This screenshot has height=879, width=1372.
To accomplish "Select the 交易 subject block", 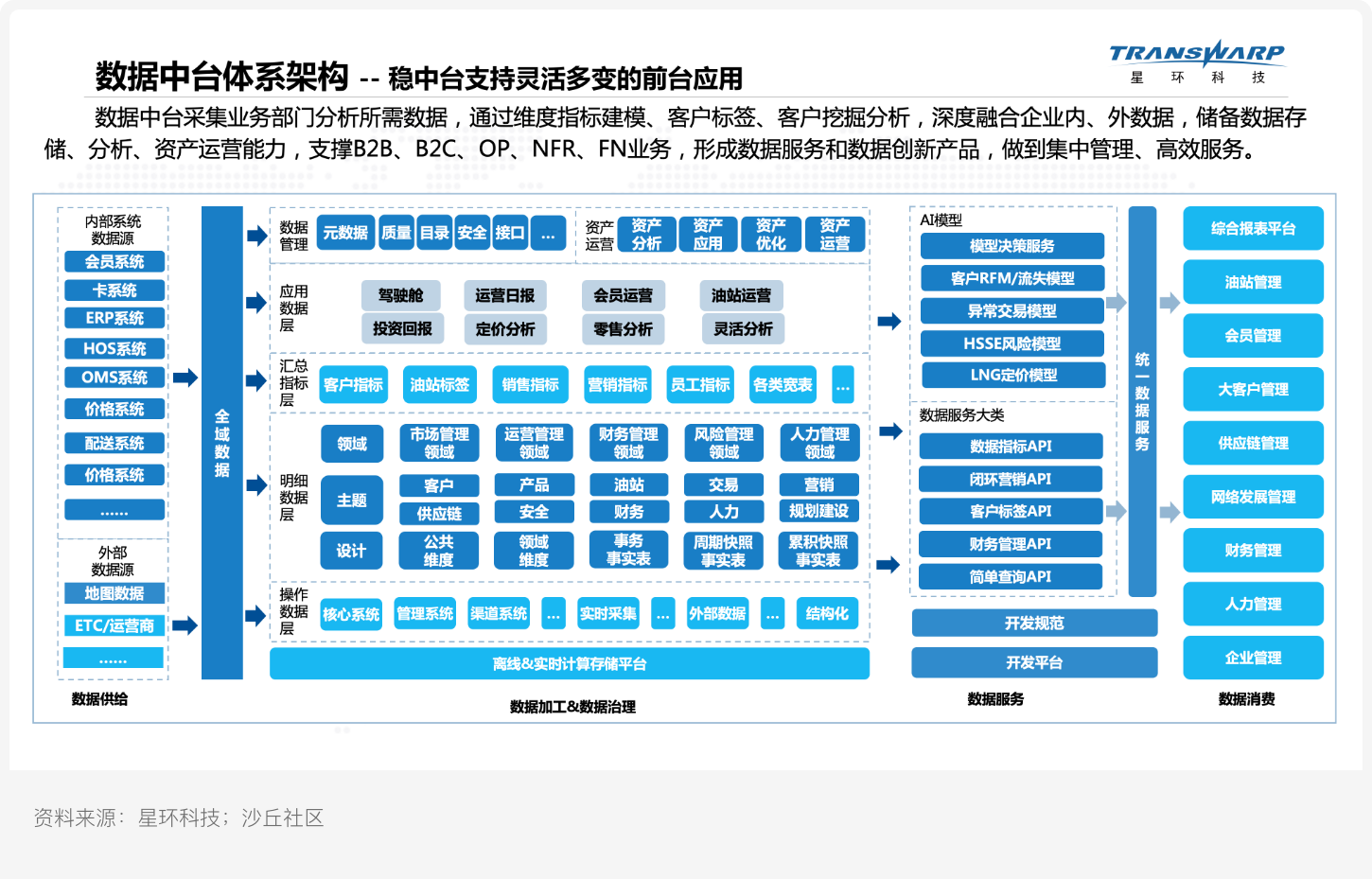I will (x=724, y=485).
